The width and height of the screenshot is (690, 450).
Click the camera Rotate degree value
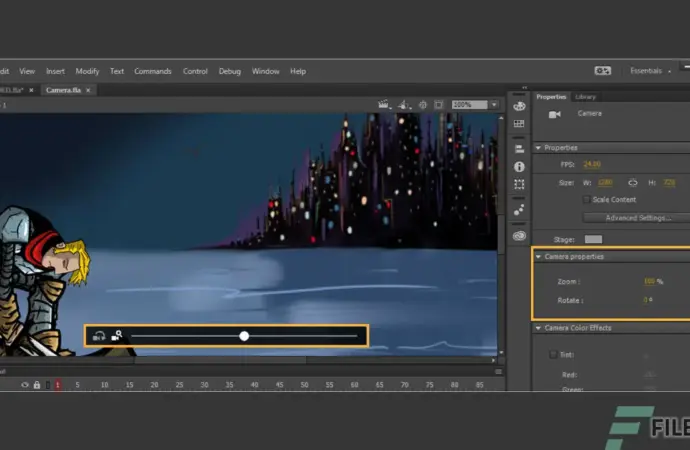646,300
